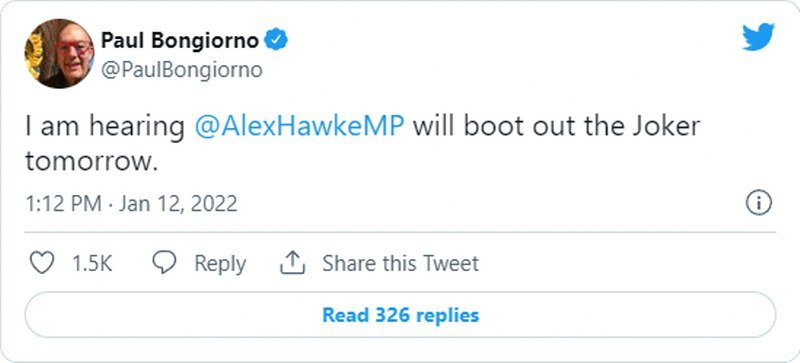Select the Reply text label
This screenshot has height=363, width=800.
pos(220,264)
